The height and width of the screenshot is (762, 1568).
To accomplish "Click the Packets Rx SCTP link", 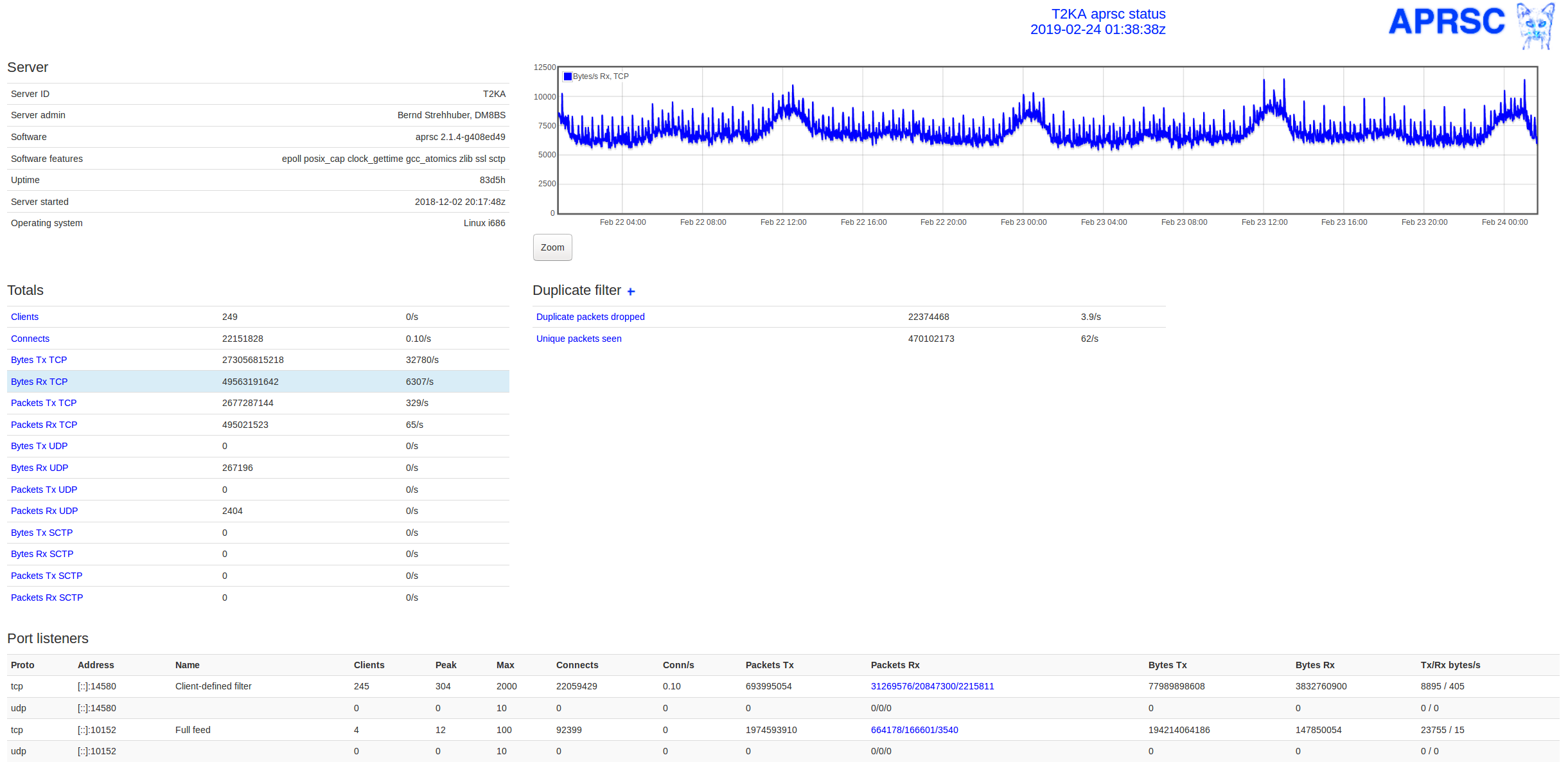I will tap(47, 598).
